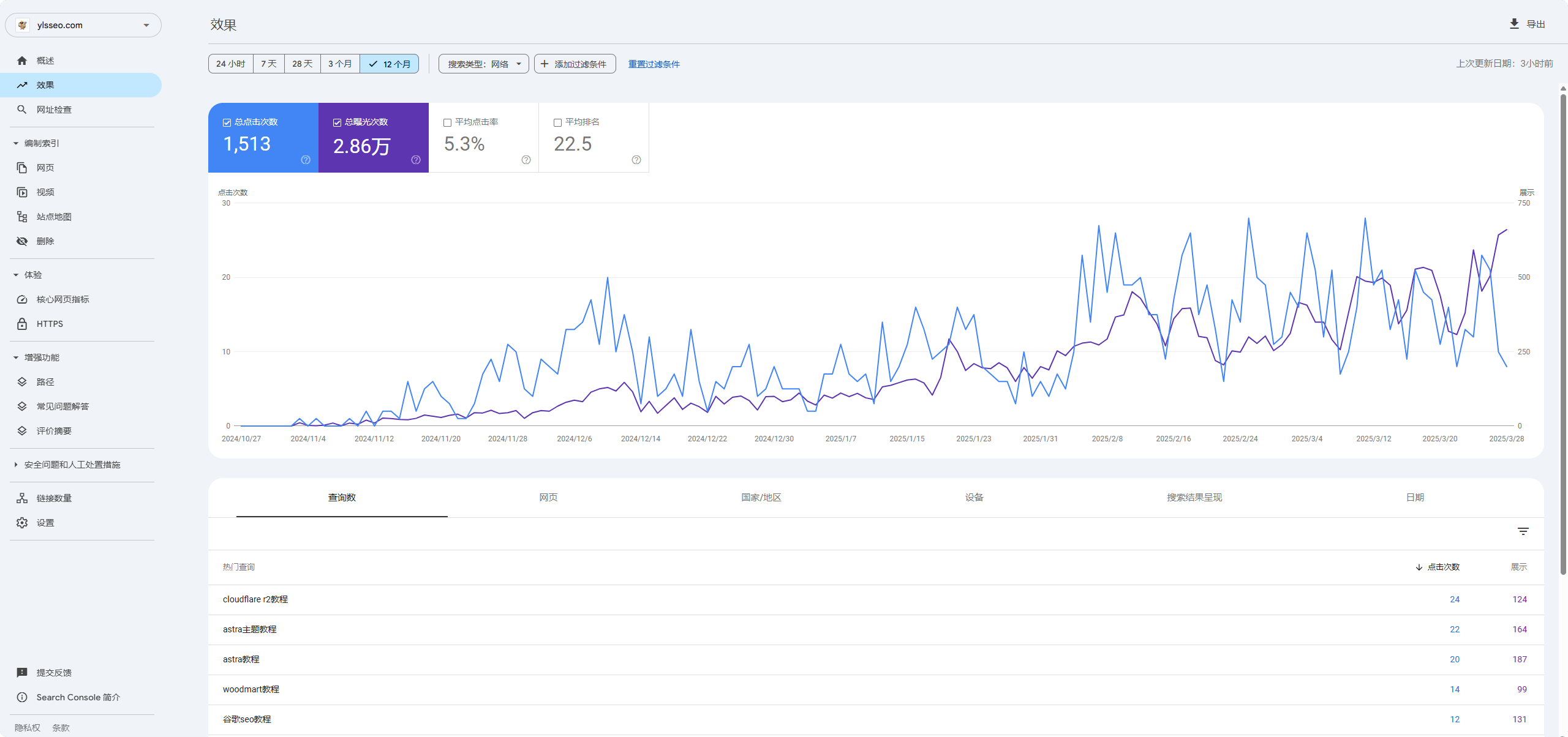Click the ylsseo.com site favicon
The height and width of the screenshot is (737, 1568).
tap(23, 25)
